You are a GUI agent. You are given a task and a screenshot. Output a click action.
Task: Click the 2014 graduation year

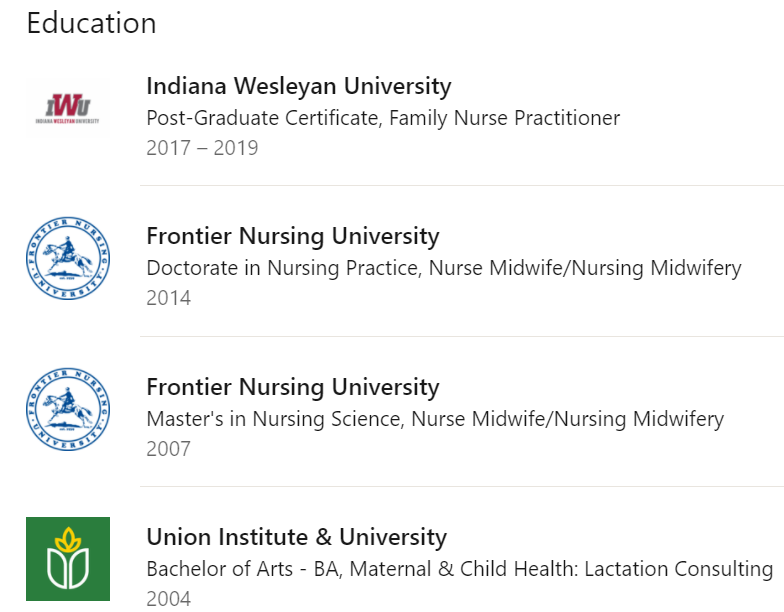coord(168,298)
